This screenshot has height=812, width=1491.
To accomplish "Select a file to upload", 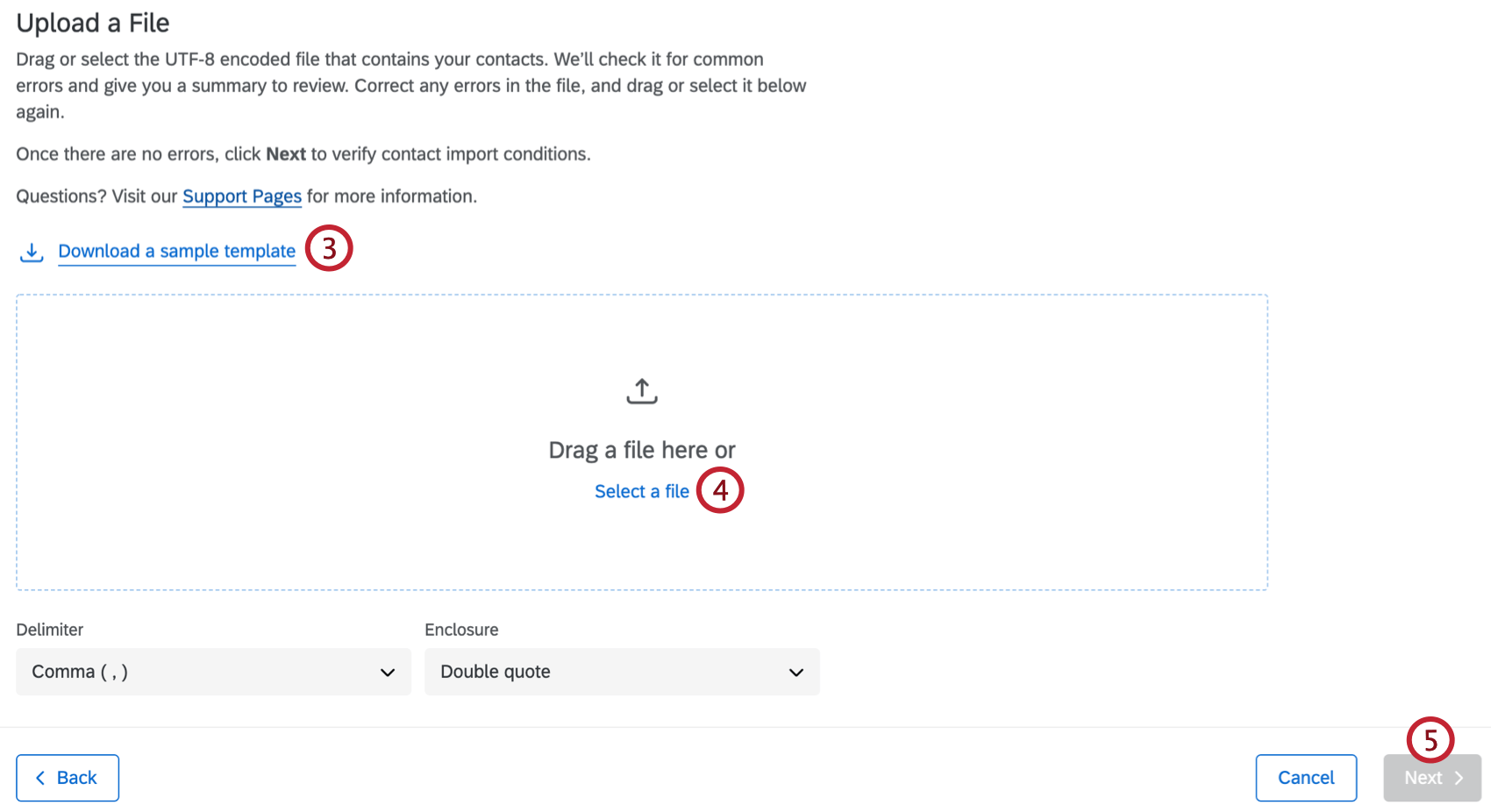I will point(641,491).
